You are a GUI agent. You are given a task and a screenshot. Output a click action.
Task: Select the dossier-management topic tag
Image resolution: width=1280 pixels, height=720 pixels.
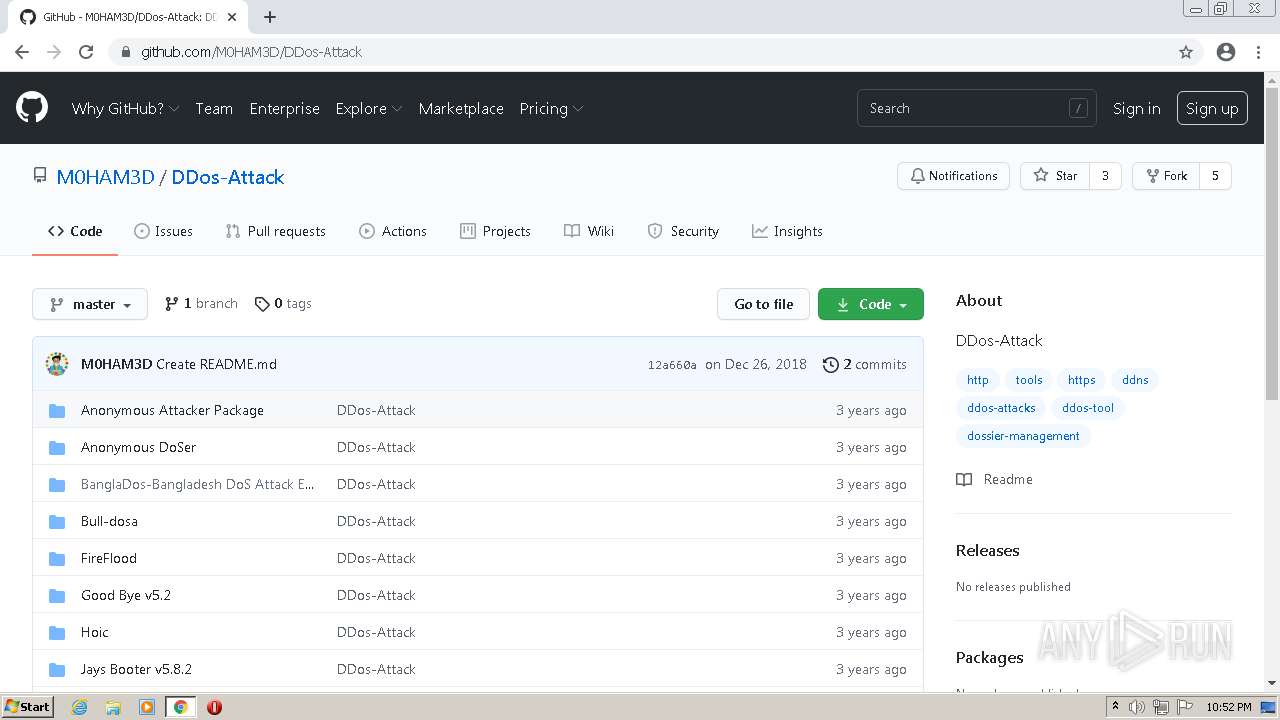1023,436
